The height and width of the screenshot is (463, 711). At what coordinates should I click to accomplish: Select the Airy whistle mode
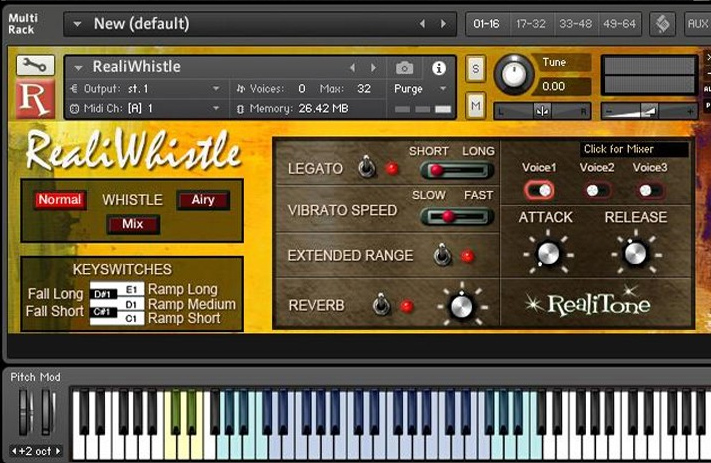click(x=203, y=200)
